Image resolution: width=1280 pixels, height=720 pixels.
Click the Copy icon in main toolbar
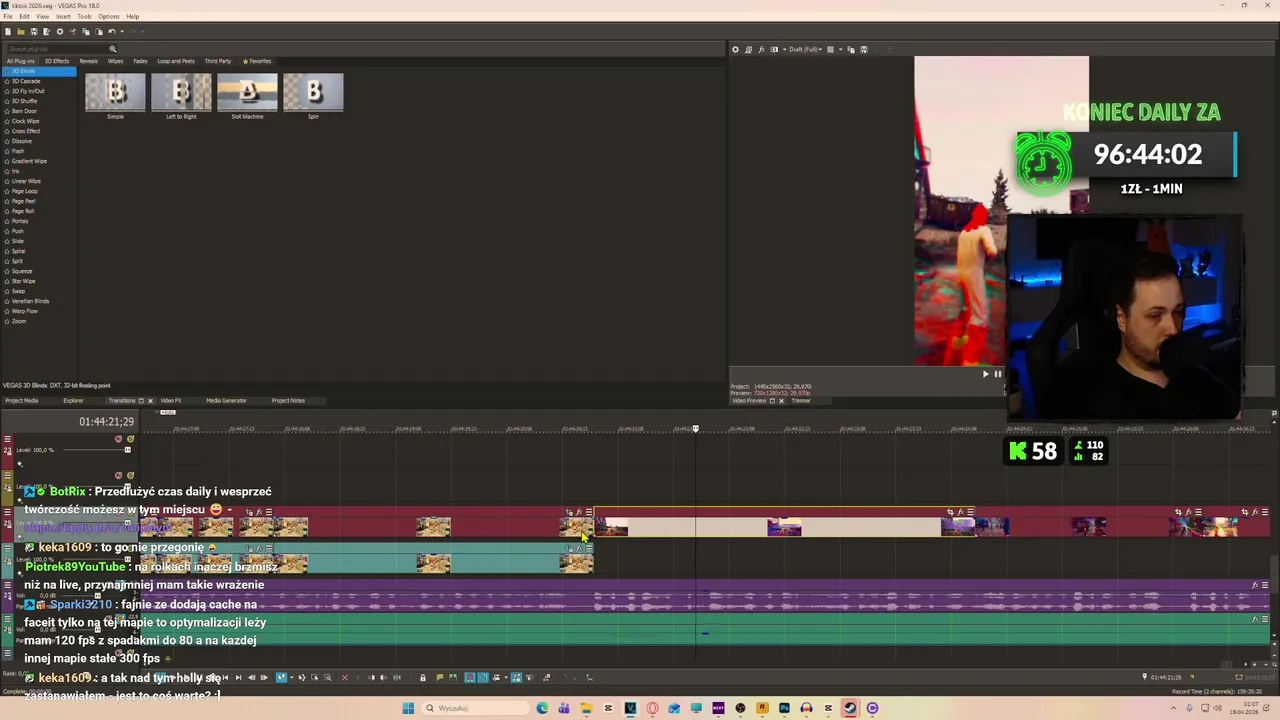point(85,31)
